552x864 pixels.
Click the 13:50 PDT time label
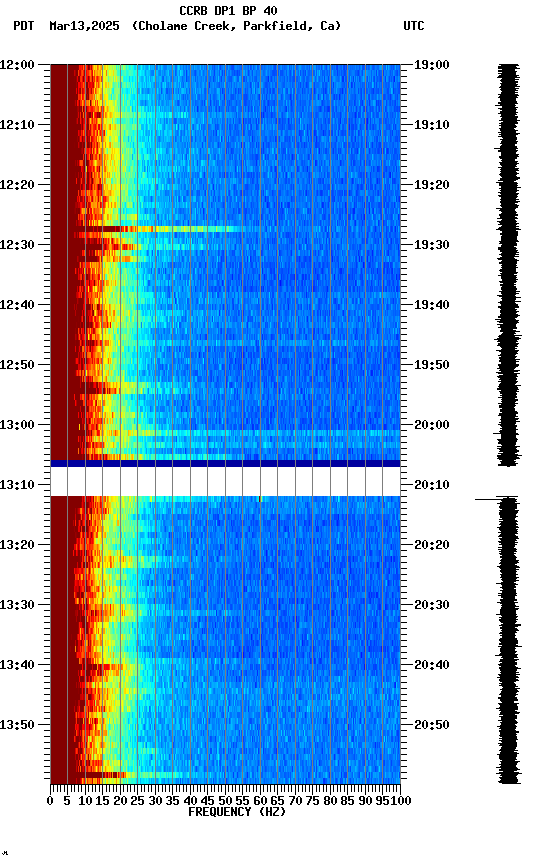point(17,725)
